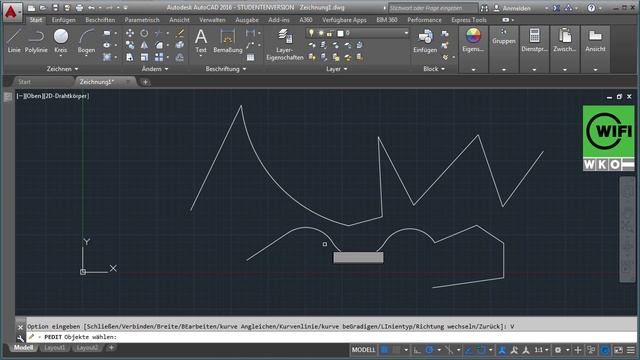Toggle snap mode in status bar
This screenshot has height=360, width=640.
(x=396, y=350)
